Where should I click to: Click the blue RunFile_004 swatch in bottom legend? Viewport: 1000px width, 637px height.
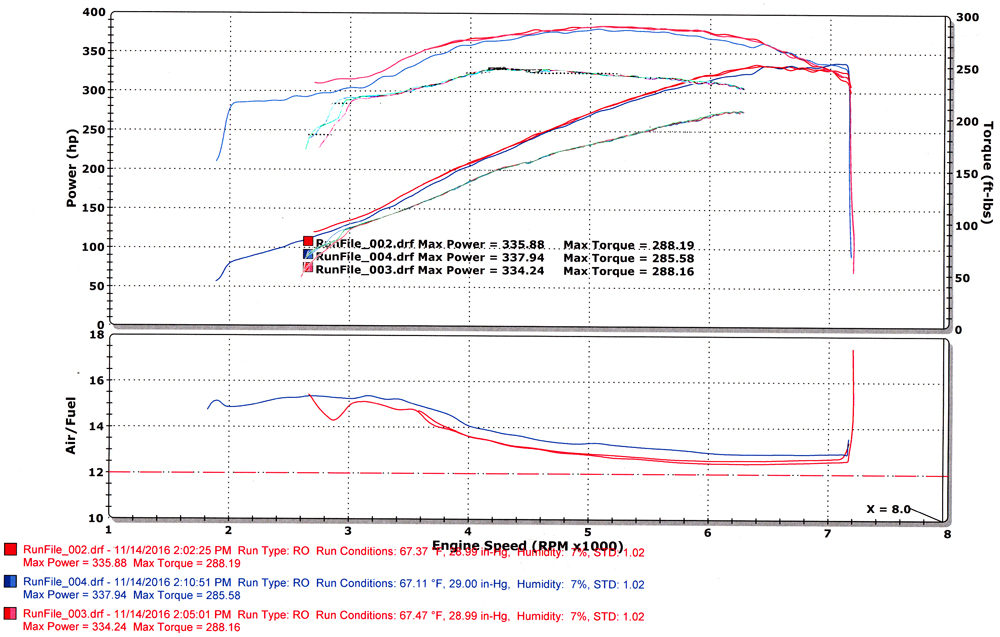(8, 581)
